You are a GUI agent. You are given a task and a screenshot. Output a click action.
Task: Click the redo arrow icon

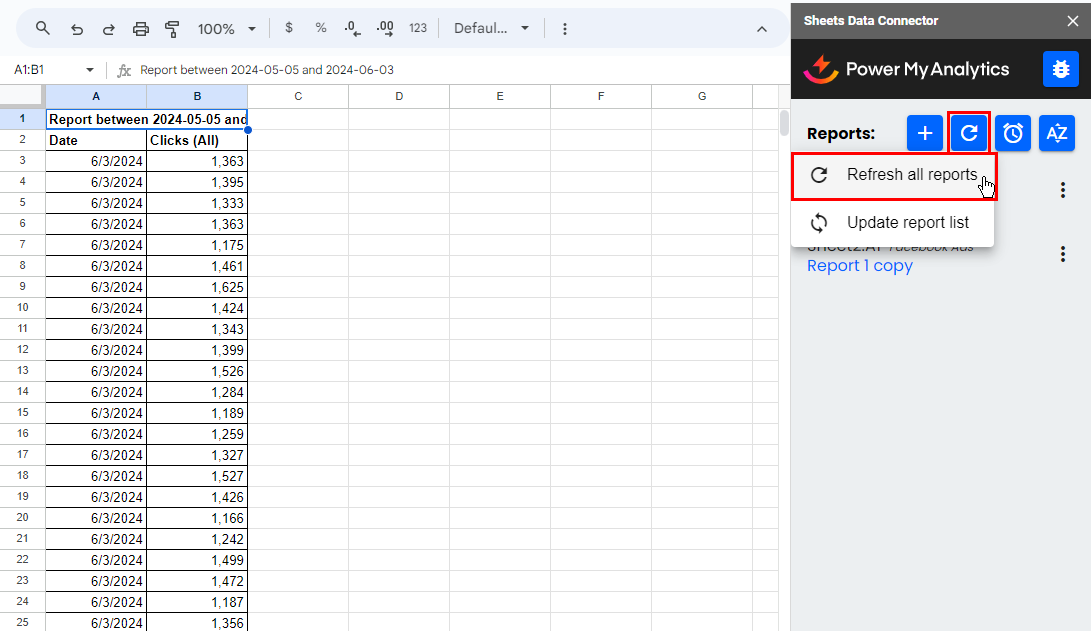pyautogui.click(x=108, y=29)
